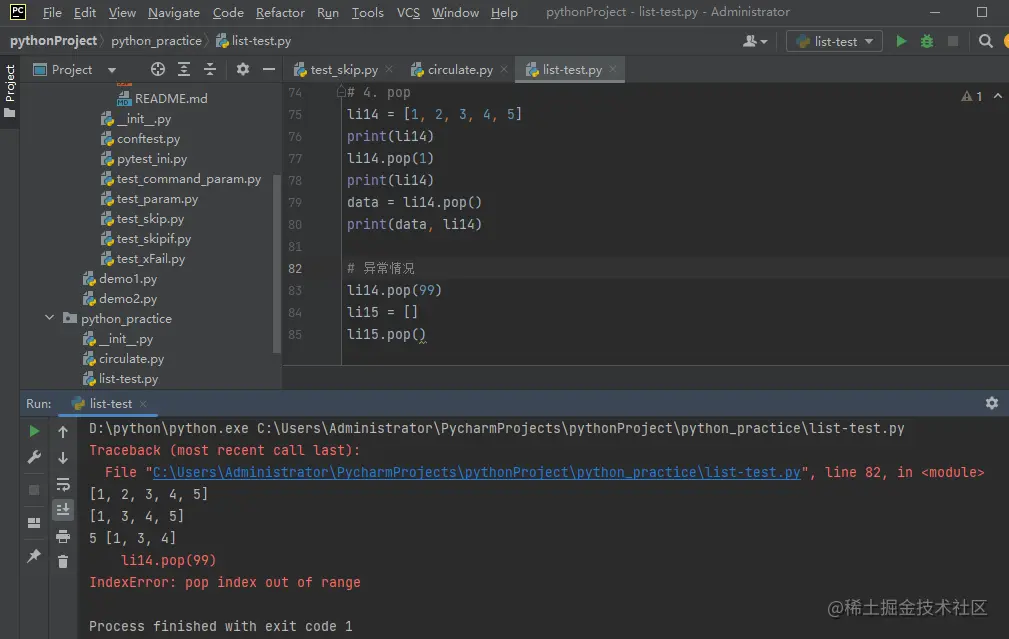Click the Stop icon in Run panel
Image resolution: width=1009 pixels, height=639 pixels.
pyautogui.click(x=34, y=490)
